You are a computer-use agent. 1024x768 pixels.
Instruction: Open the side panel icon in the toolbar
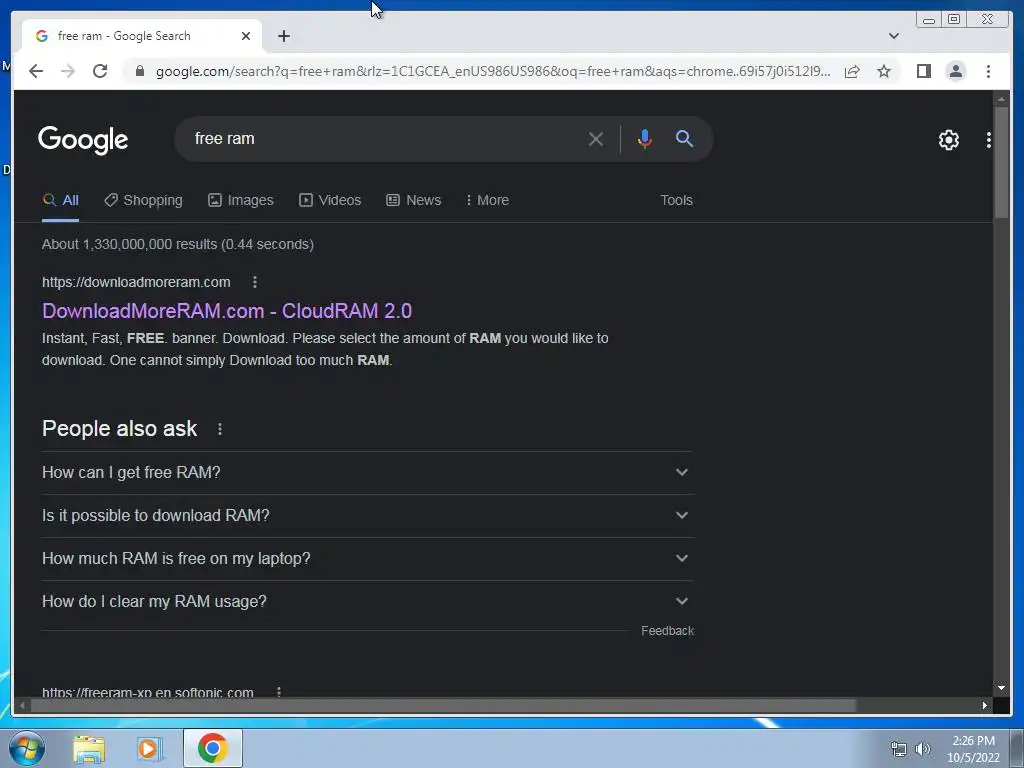click(x=923, y=71)
